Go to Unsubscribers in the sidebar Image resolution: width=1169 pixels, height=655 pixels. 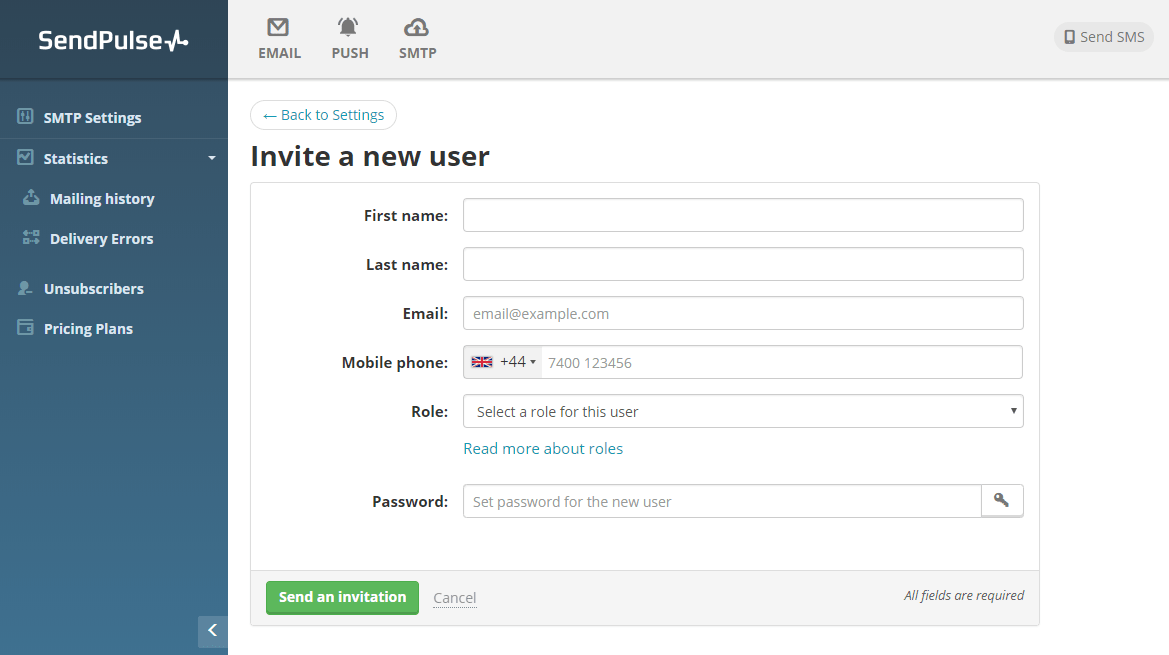point(94,288)
